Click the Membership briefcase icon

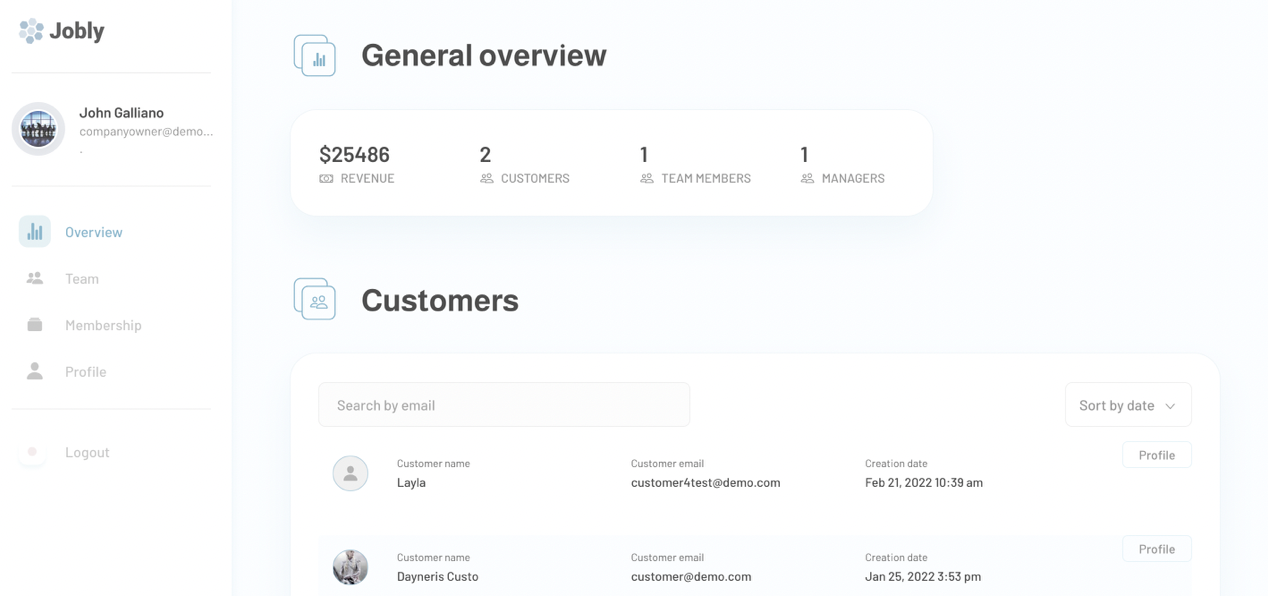pos(35,325)
